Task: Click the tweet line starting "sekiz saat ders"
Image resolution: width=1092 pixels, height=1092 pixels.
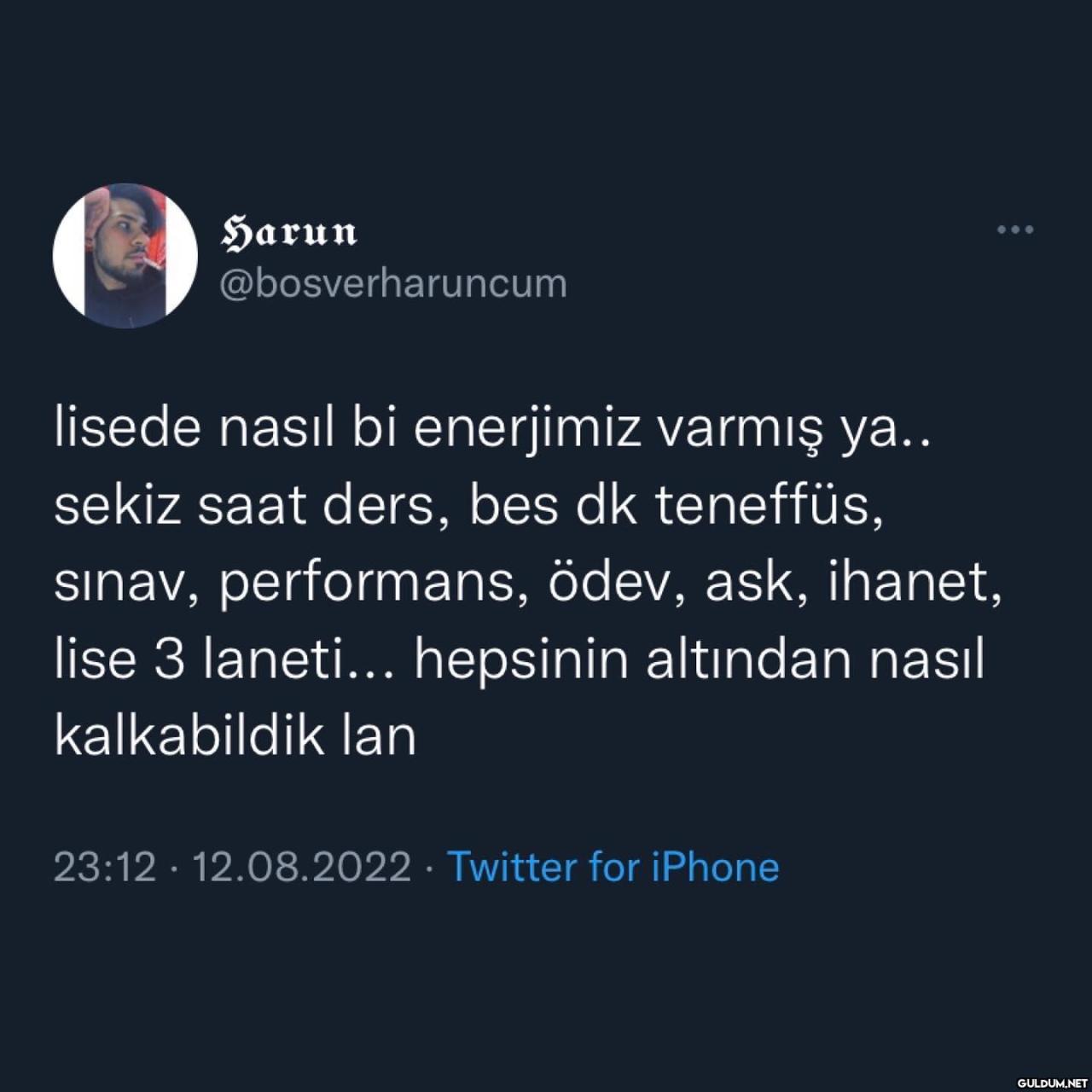Action: click(x=468, y=506)
